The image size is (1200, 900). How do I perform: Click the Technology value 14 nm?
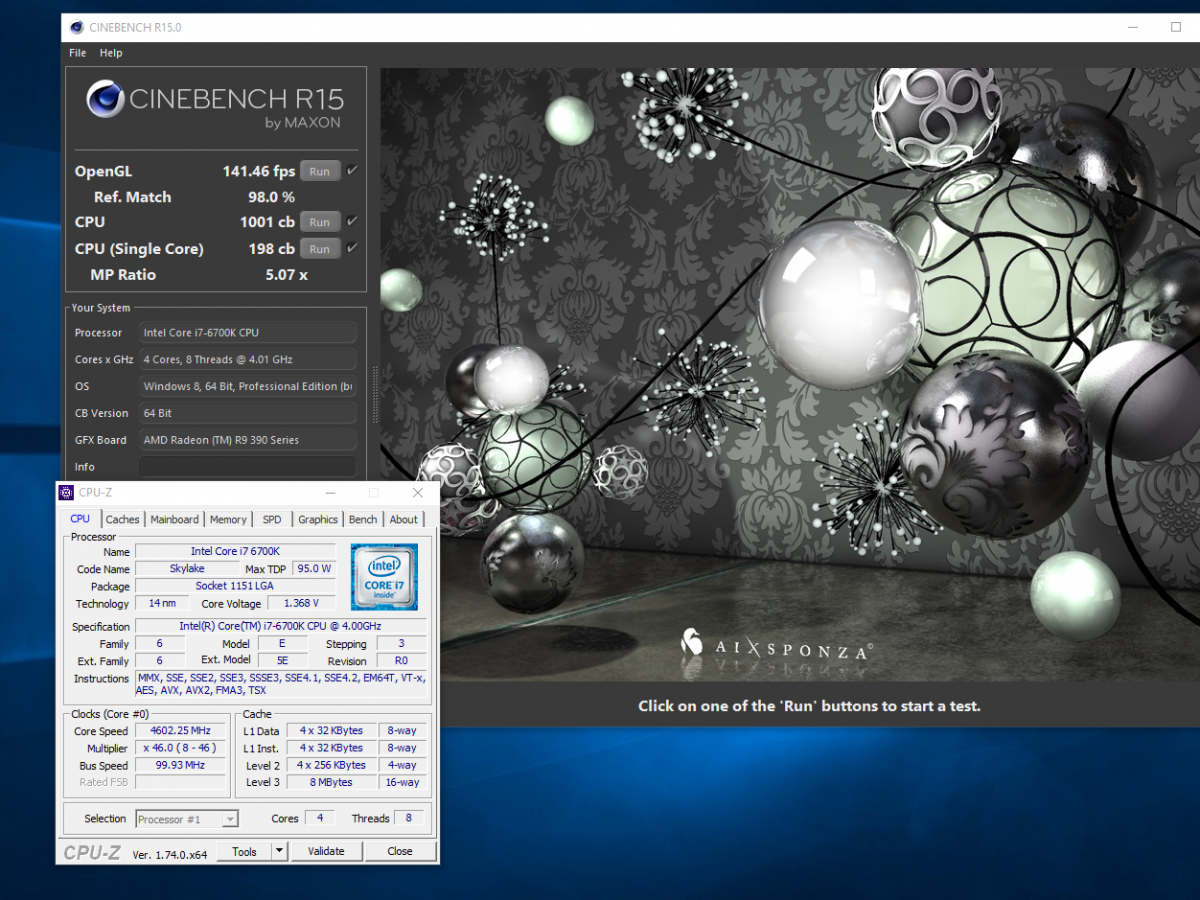coord(162,603)
